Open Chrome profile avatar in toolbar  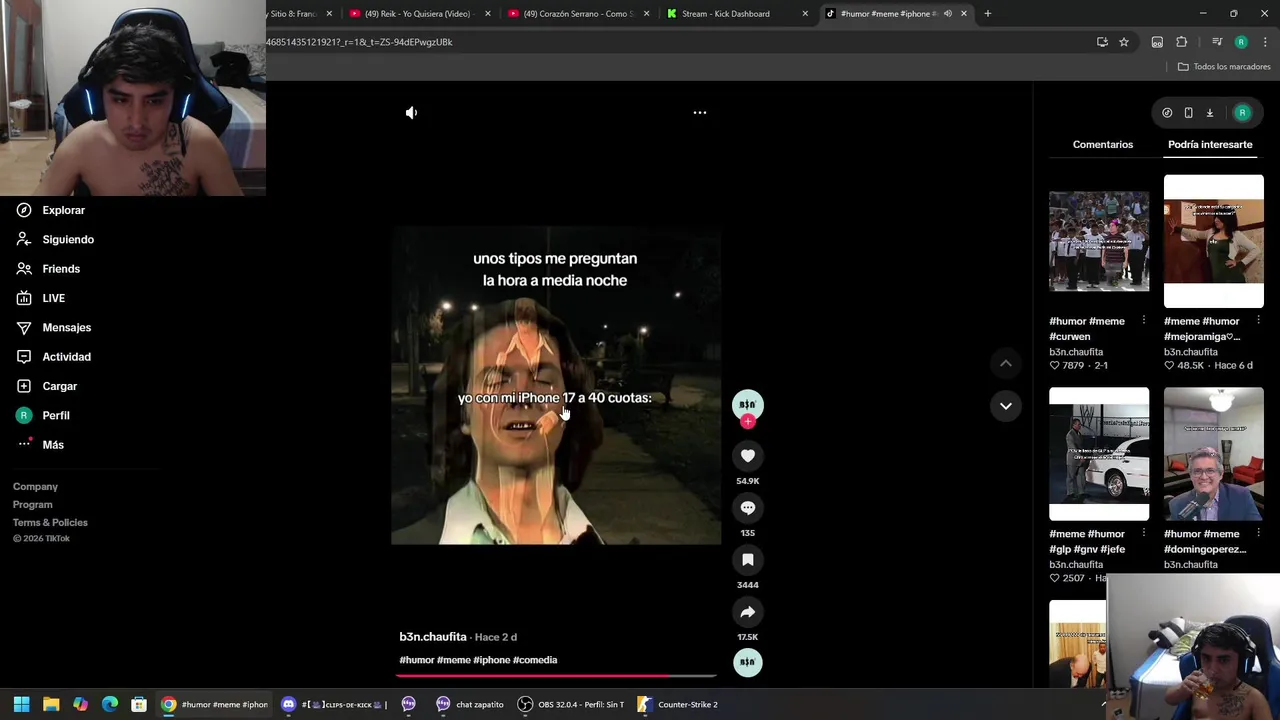coord(1241,42)
